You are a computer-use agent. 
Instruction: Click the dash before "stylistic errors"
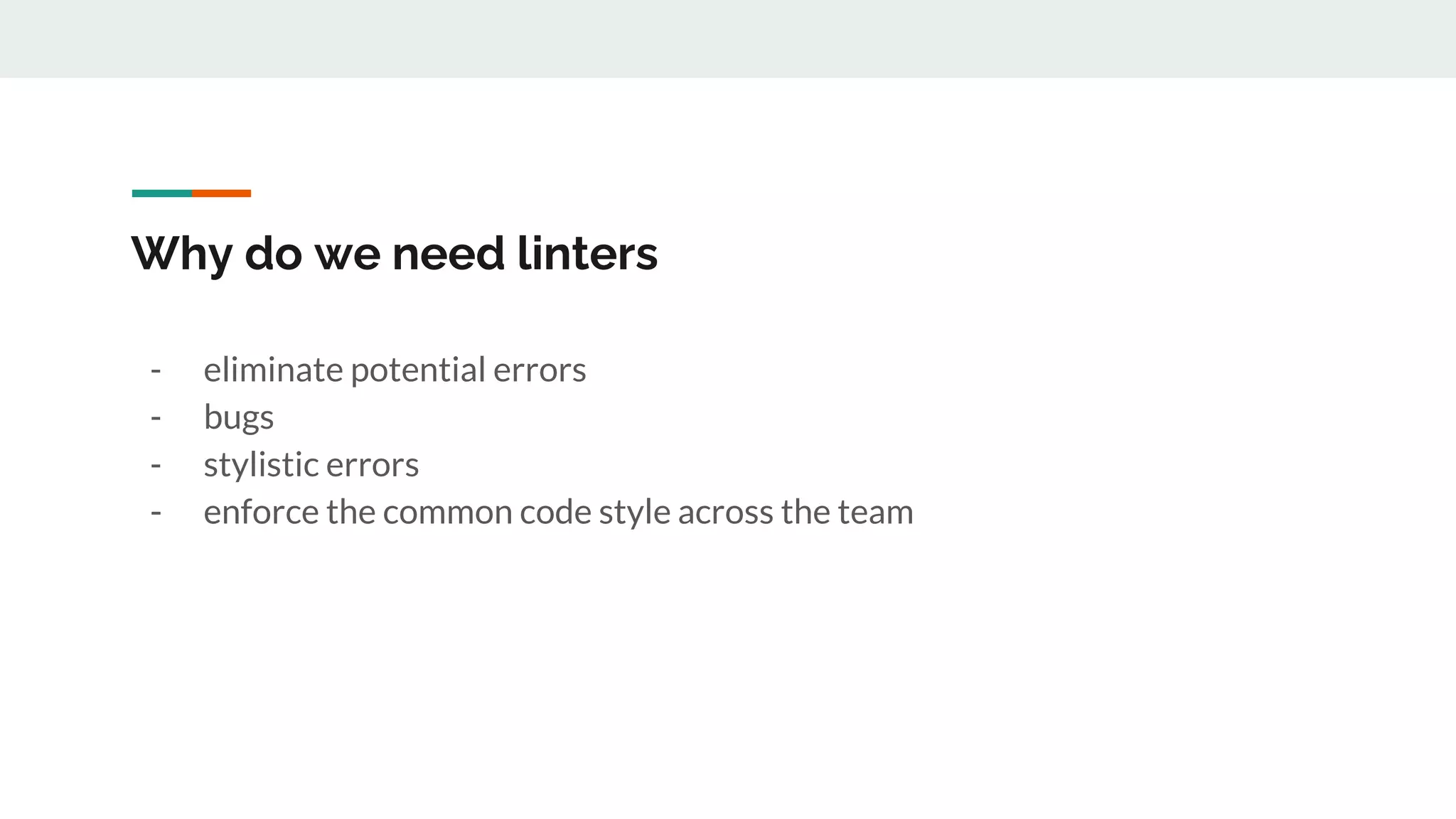(156, 466)
